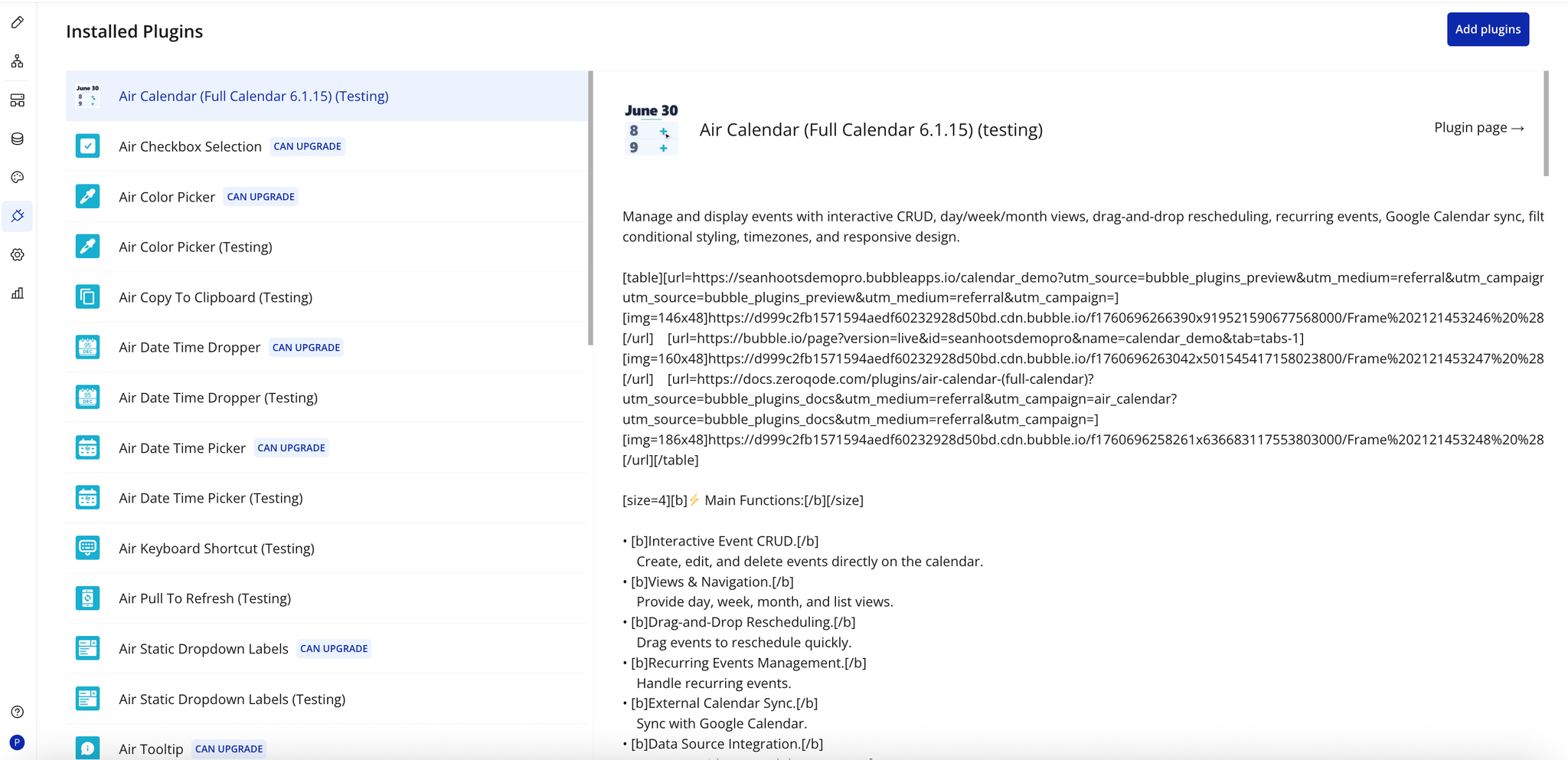Screen dimensions: 1568x760
Task: Click the icon beside Air Static Dropdown Labels CAN UPGRADE
Action: (88, 648)
